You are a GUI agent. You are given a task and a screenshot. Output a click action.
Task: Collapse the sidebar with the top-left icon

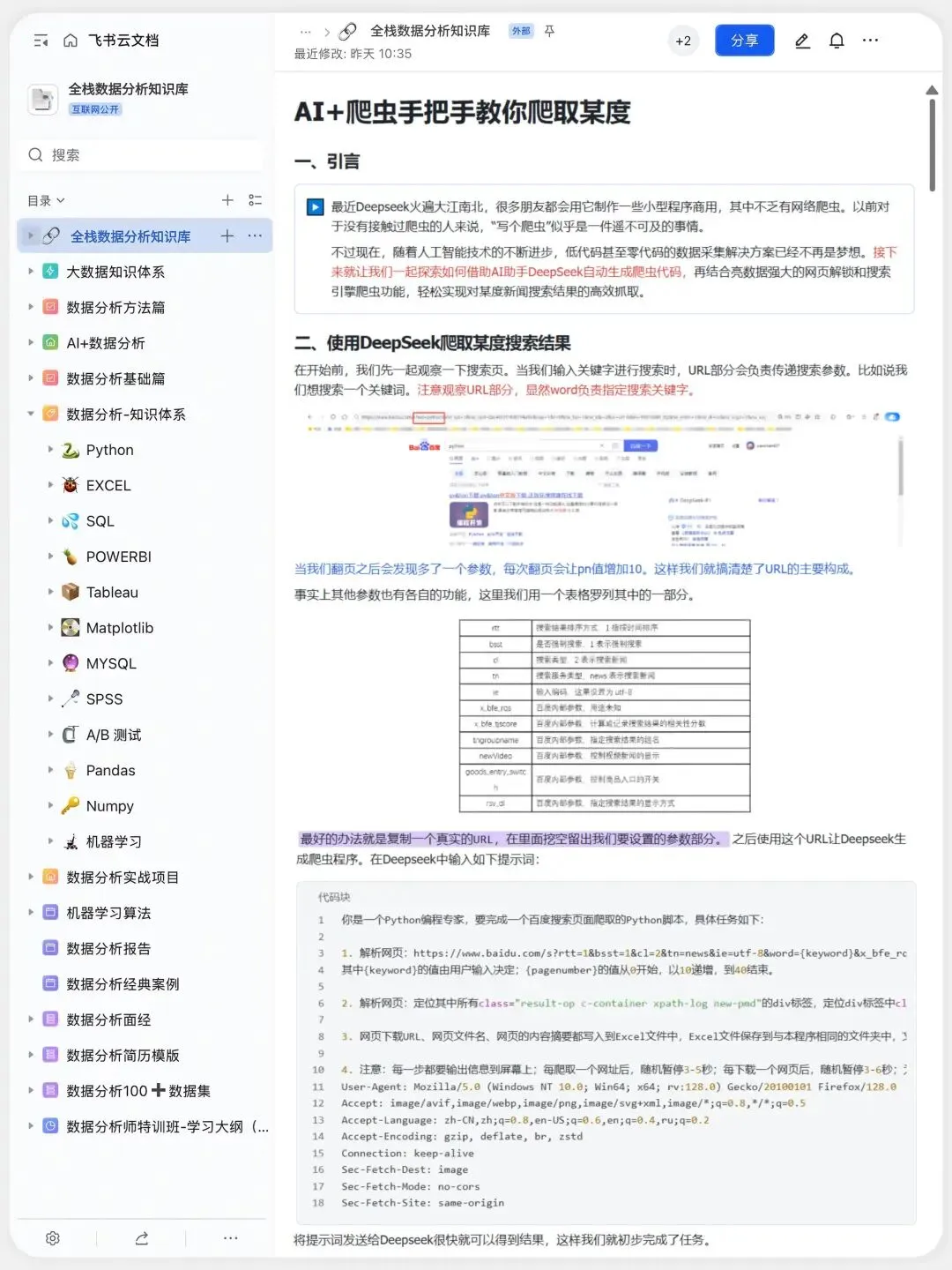click(x=41, y=41)
